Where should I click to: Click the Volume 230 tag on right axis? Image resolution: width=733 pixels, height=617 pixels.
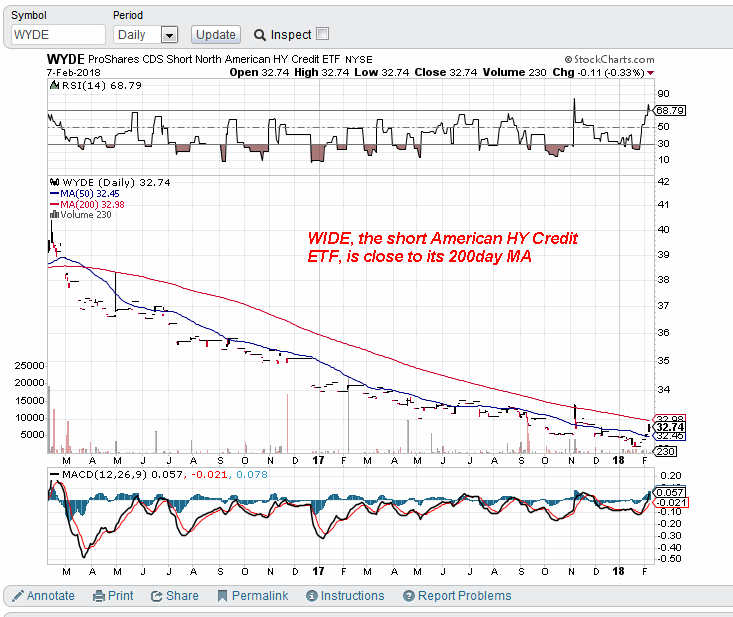[665, 451]
